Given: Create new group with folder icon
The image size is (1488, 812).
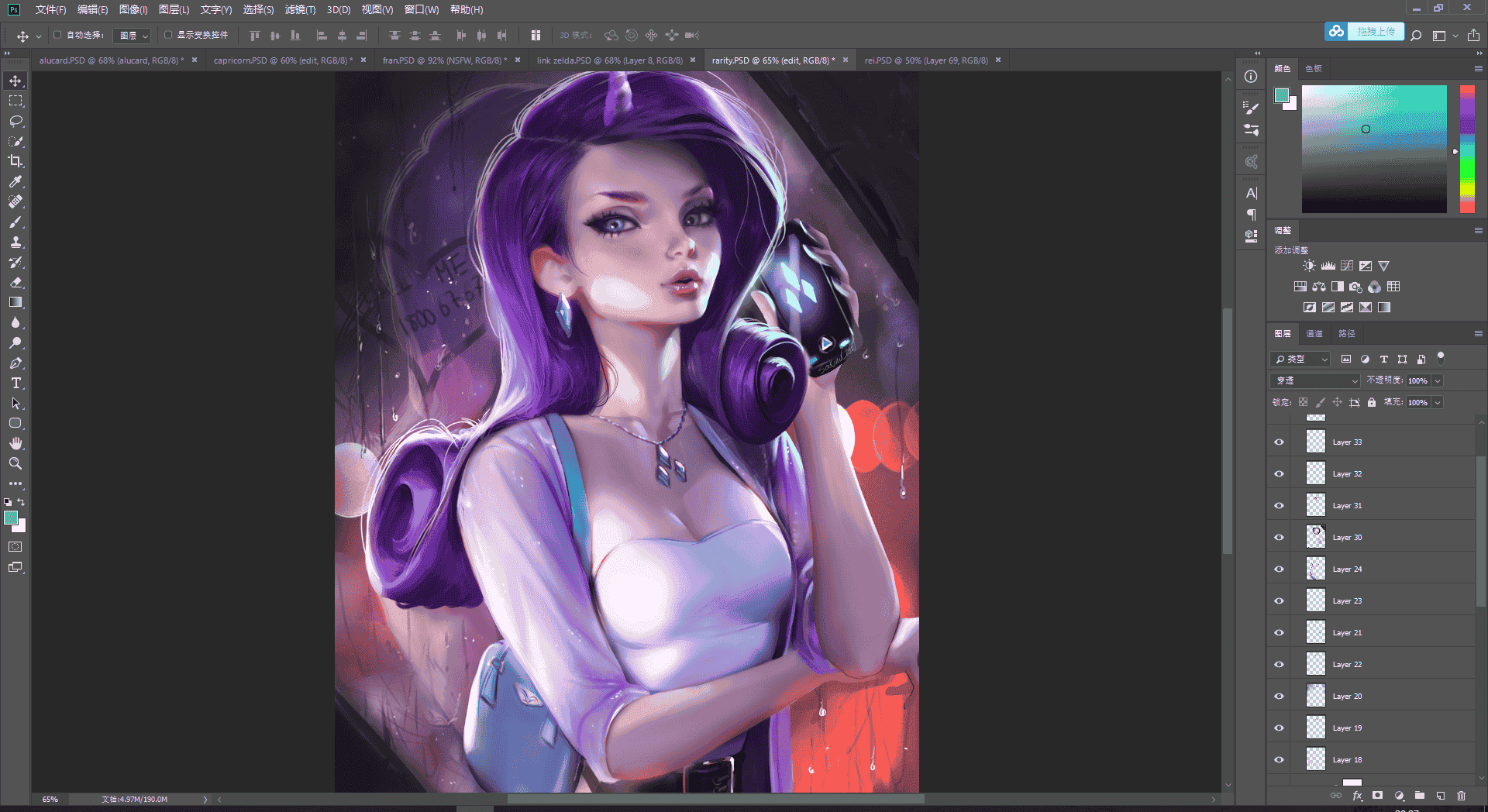Looking at the screenshot, I should click(1420, 796).
